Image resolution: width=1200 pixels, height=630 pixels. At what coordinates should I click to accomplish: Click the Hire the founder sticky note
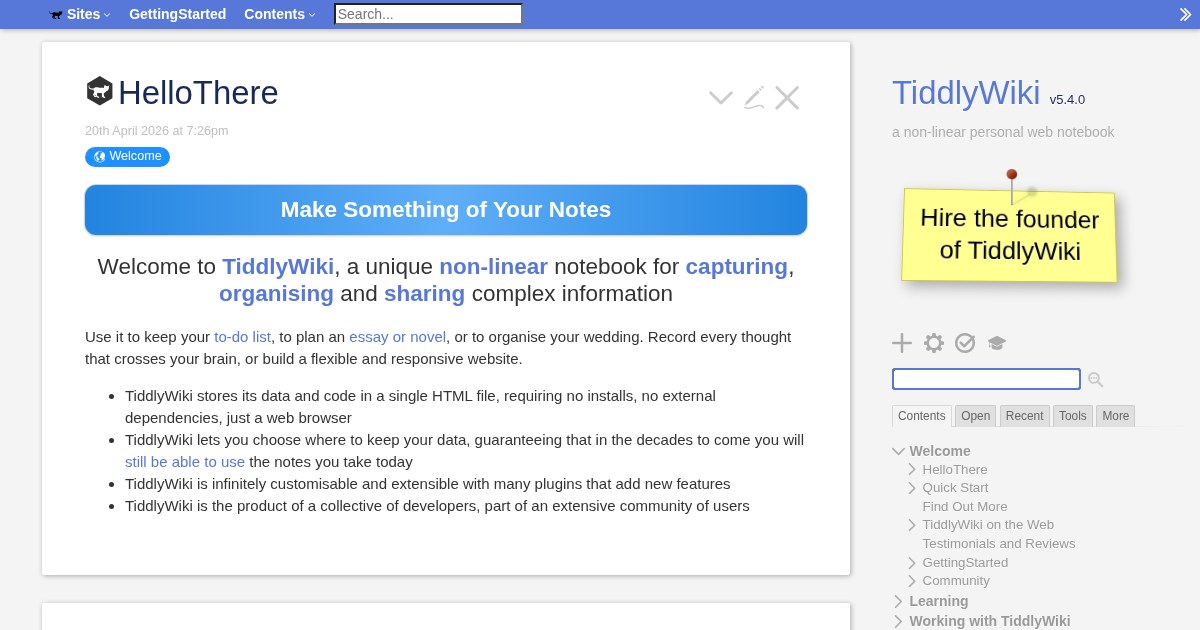1009,235
